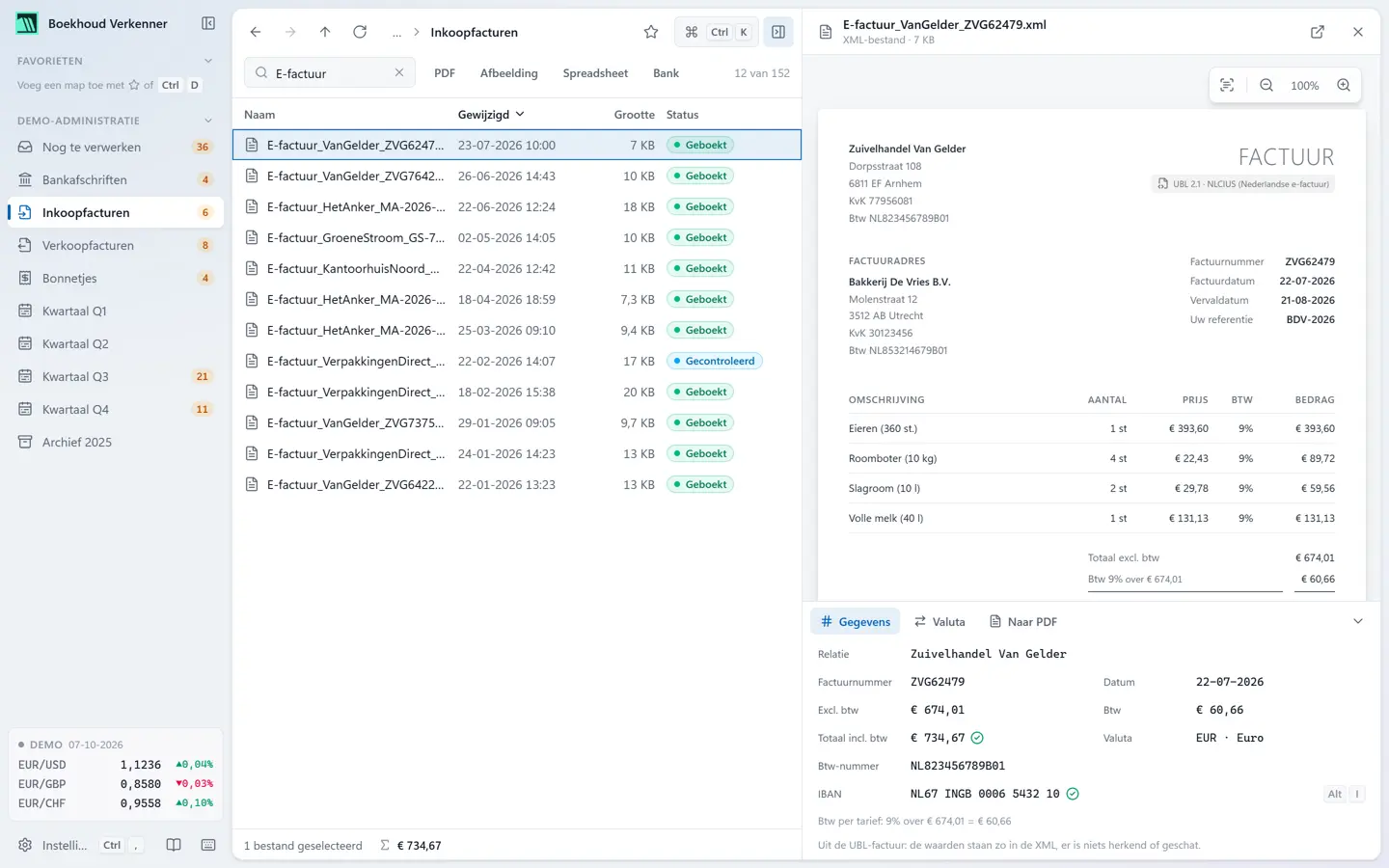Close the preview panel
The image size is (1389, 868).
pos(1358,32)
